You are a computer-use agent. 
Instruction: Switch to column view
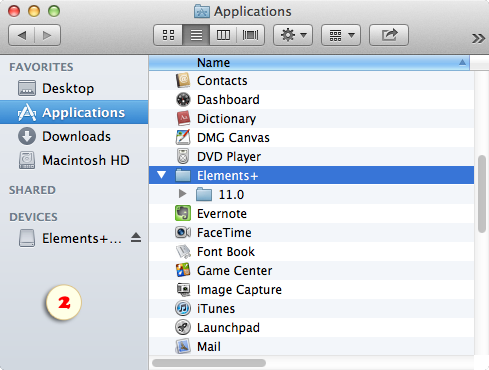pos(223,35)
